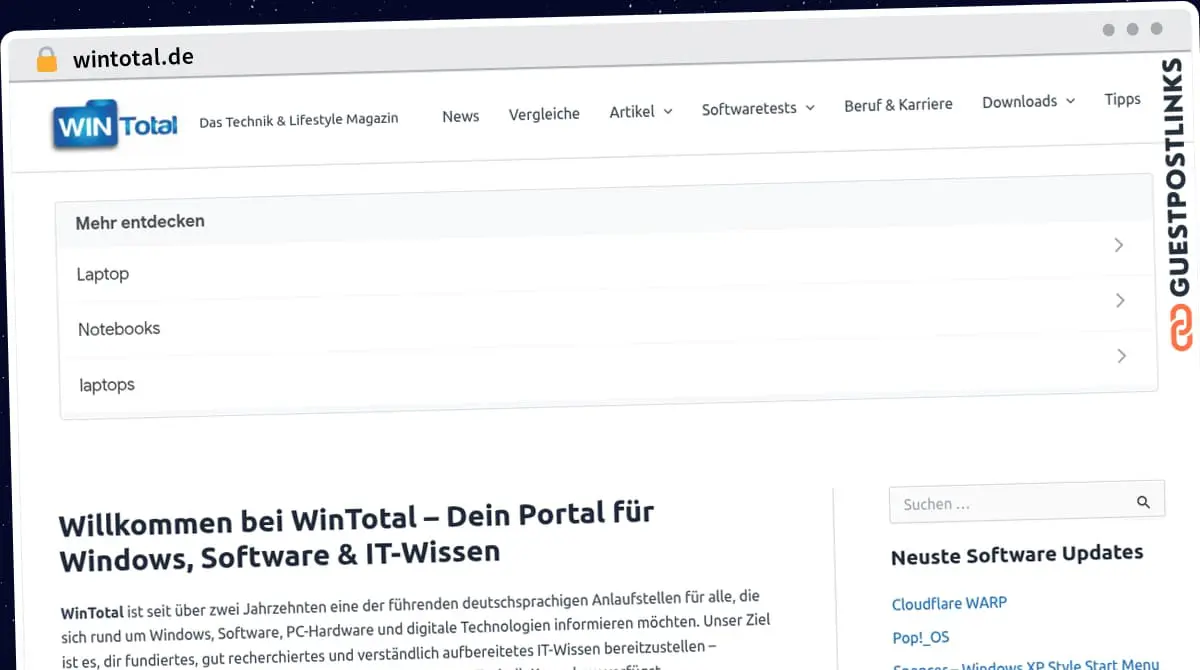The image size is (1200, 670).
Task: Open the Notebooks row chevron arrow
Action: (x=1120, y=300)
